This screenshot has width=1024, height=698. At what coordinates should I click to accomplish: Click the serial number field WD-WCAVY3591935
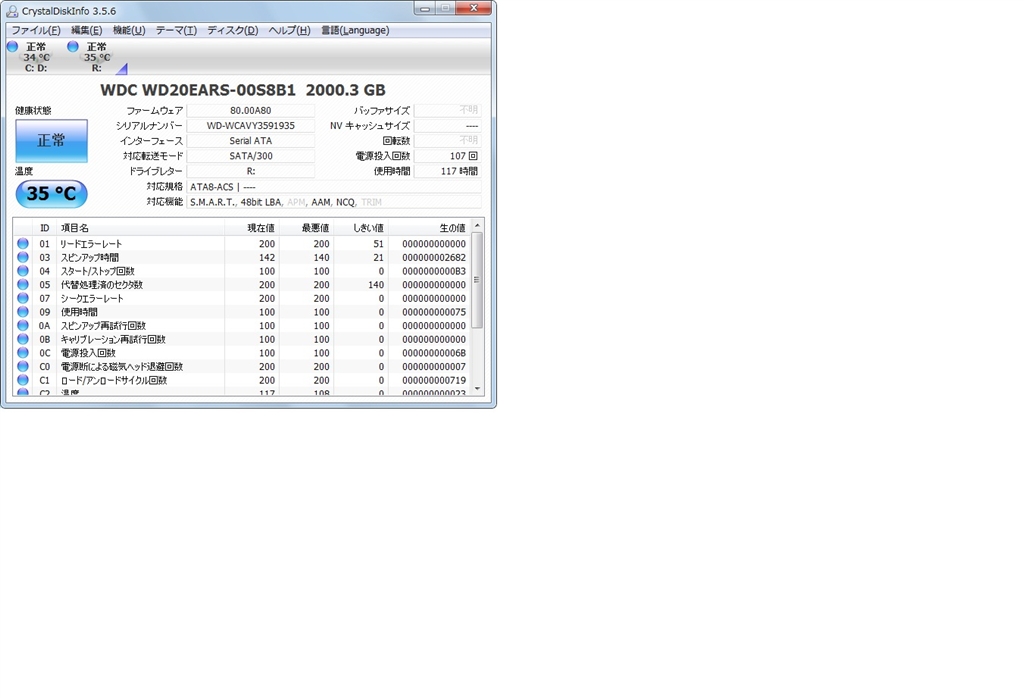pyautogui.click(x=251, y=125)
